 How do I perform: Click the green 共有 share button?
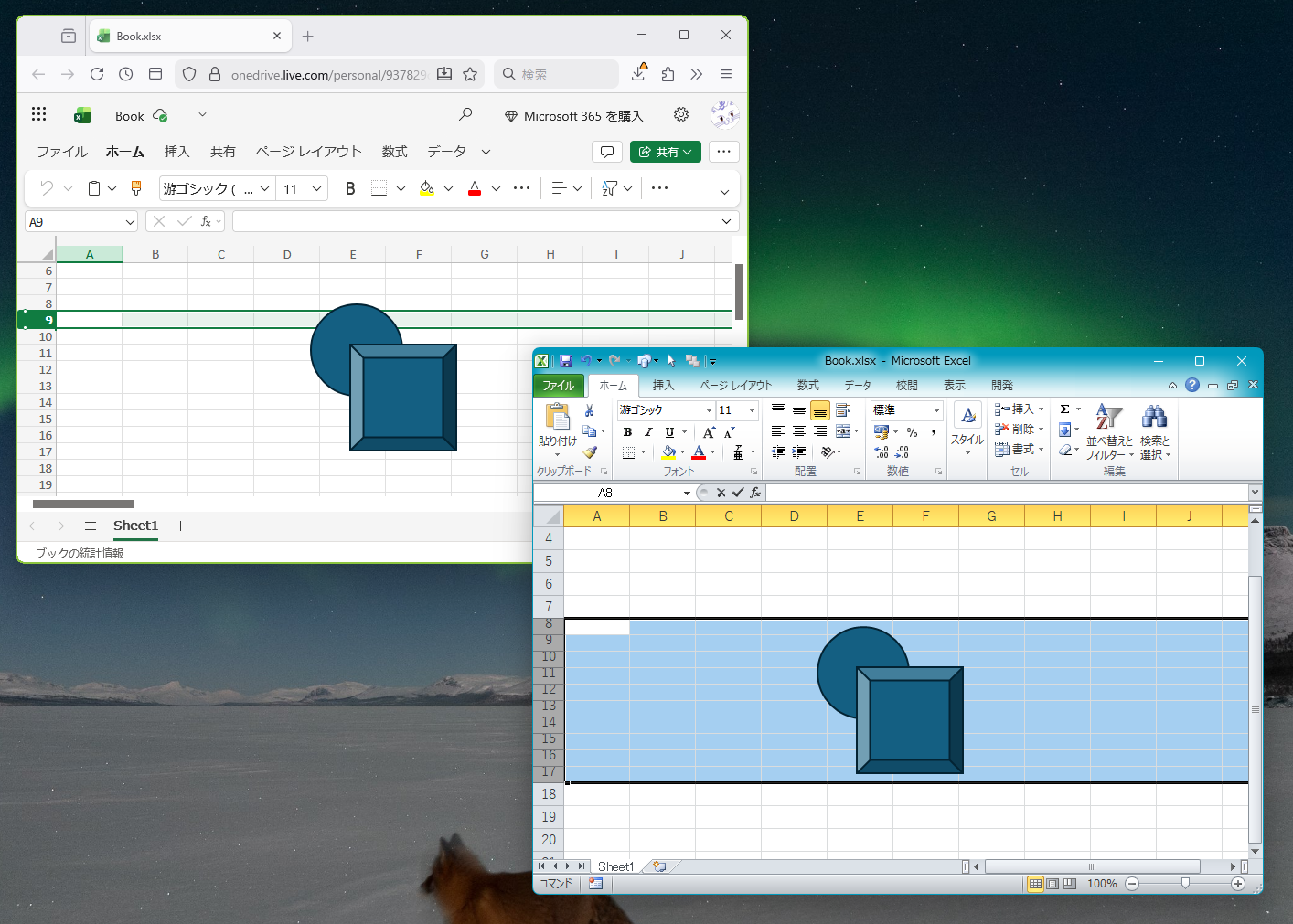665,152
